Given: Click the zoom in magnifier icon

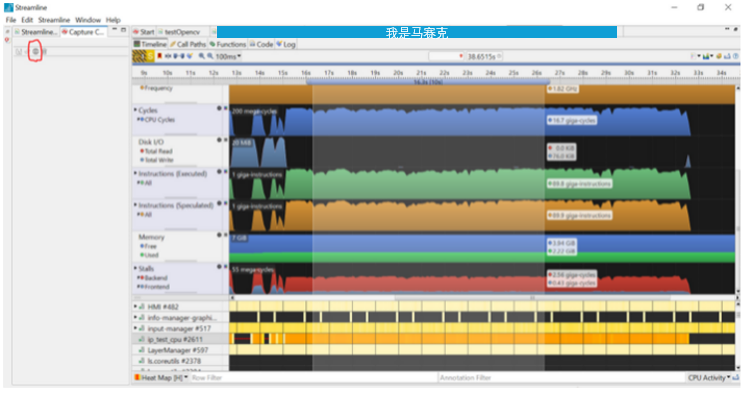Looking at the screenshot, I should [x=202, y=56].
